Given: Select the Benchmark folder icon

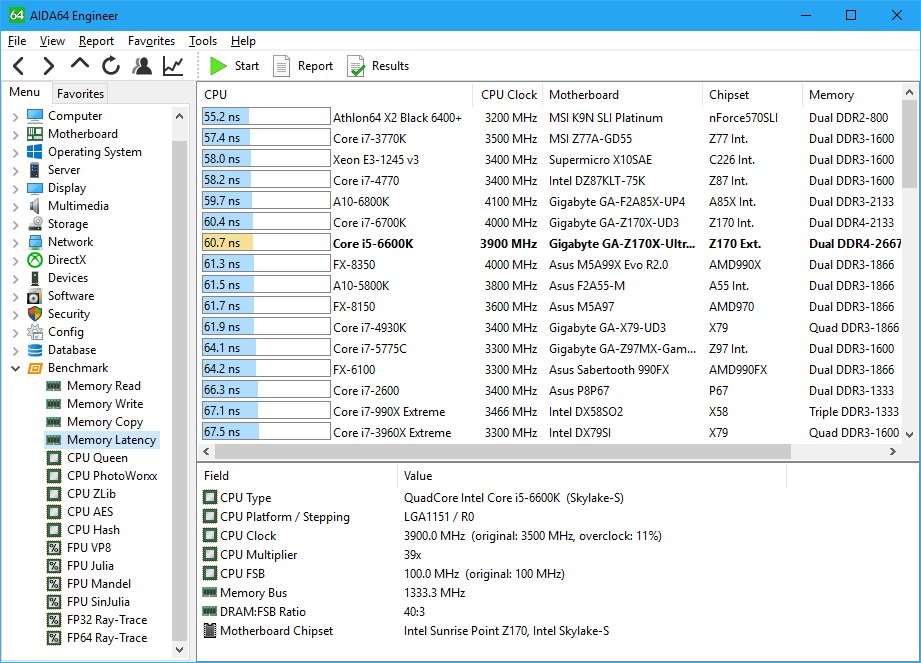Looking at the screenshot, I should point(35,368).
